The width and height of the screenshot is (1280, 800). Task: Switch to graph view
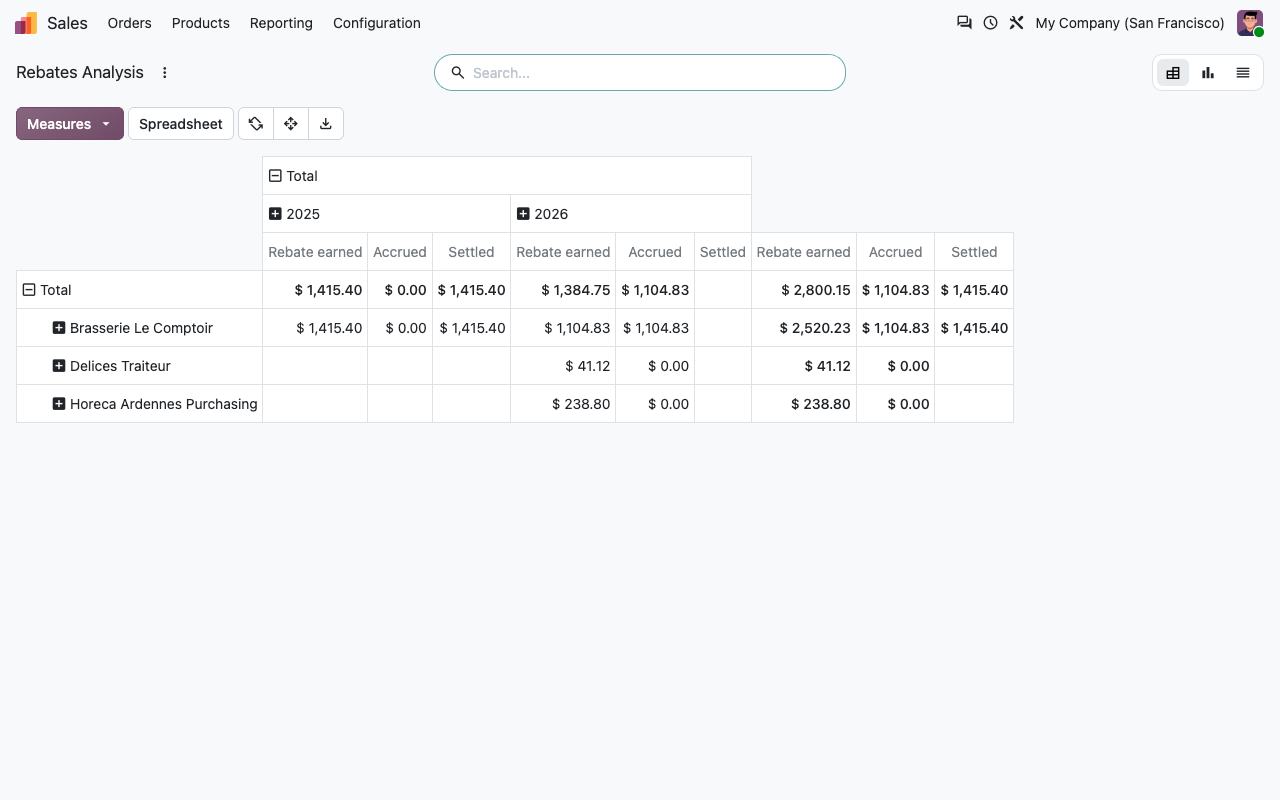(1208, 73)
